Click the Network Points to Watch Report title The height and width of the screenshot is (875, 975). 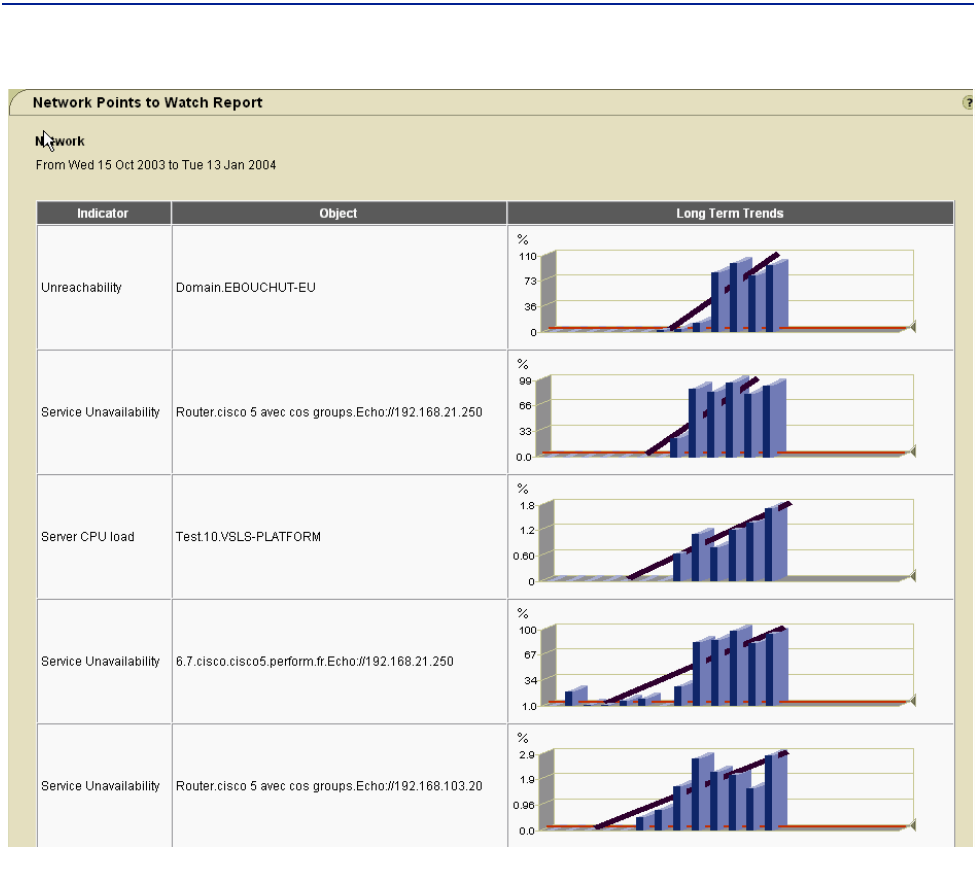coord(147,103)
